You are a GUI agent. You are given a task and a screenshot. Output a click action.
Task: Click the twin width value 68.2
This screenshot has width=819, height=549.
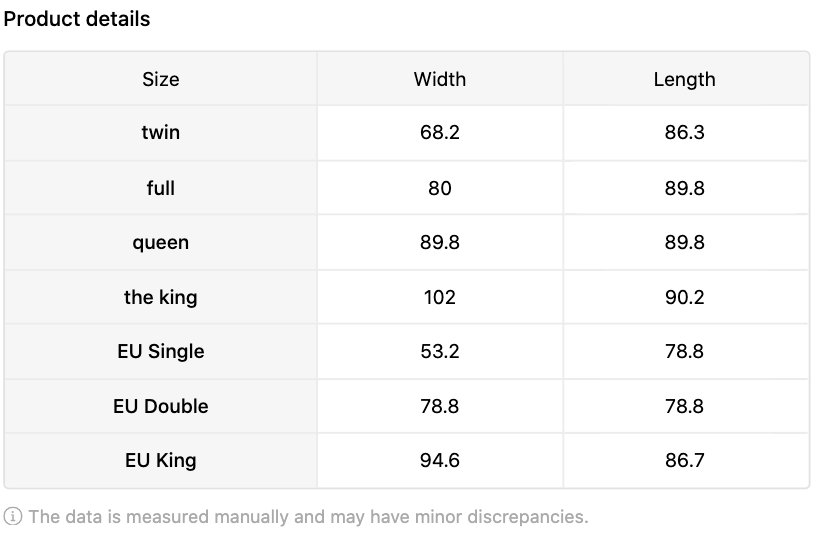coord(440,133)
